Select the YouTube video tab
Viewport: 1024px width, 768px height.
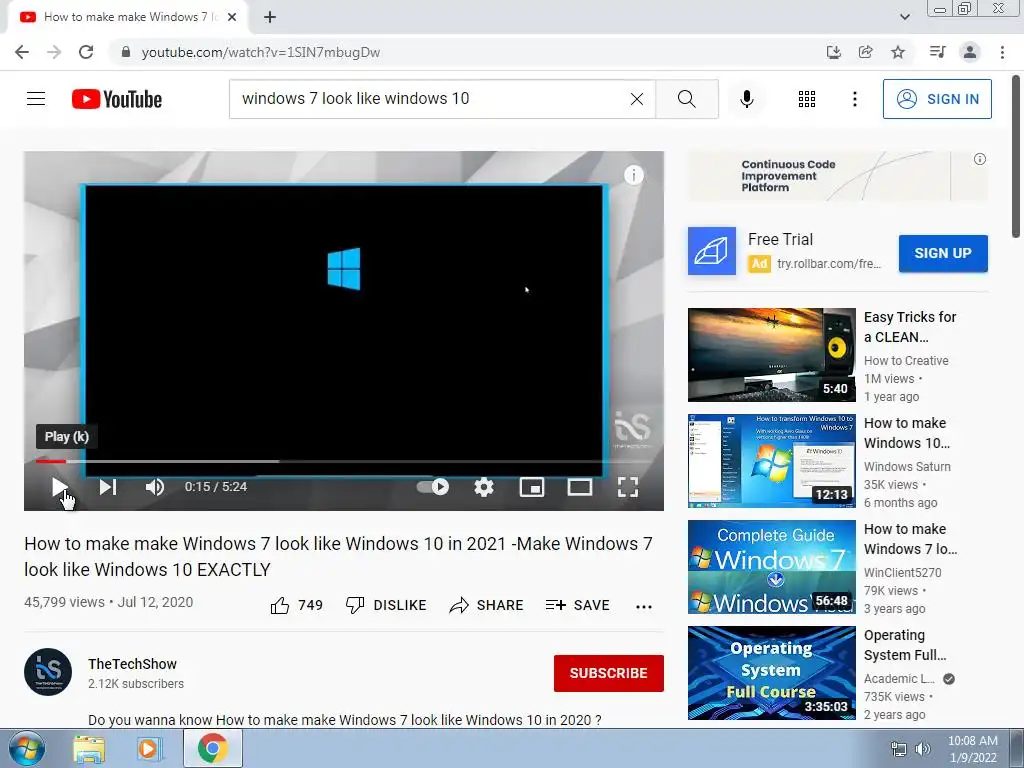(x=127, y=17)
